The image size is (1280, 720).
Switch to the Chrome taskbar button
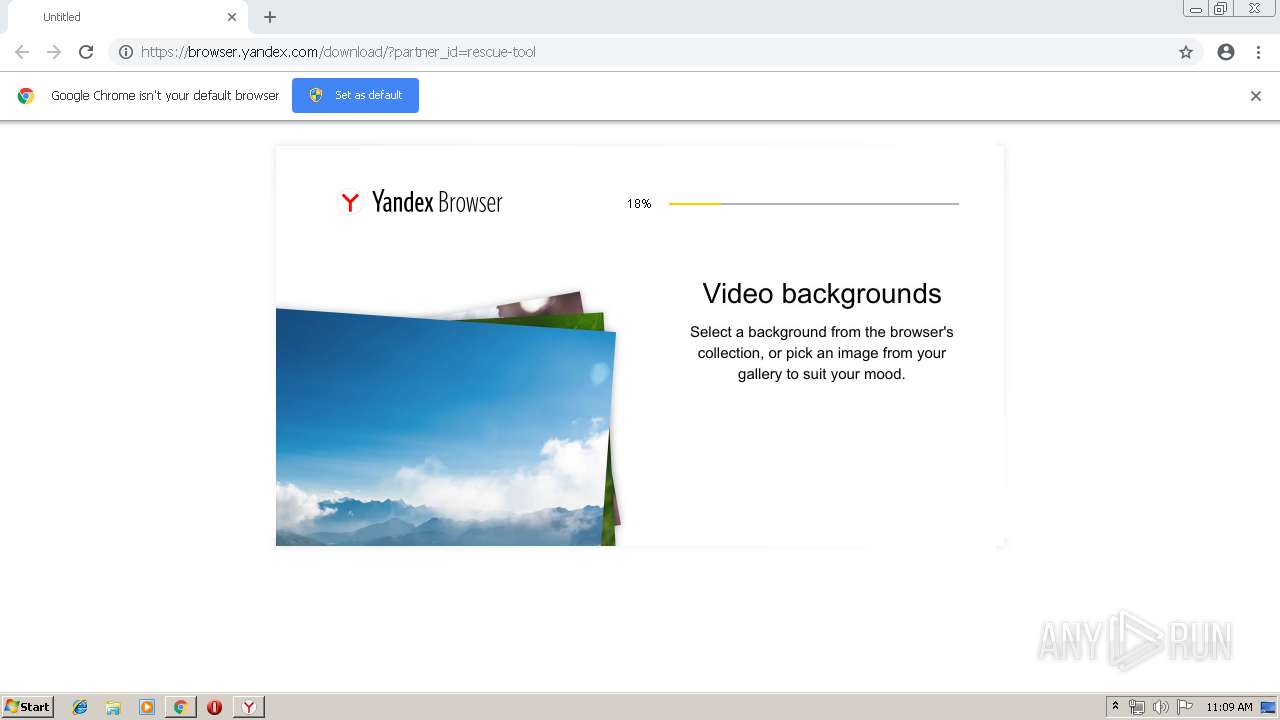tap(180, 707)
